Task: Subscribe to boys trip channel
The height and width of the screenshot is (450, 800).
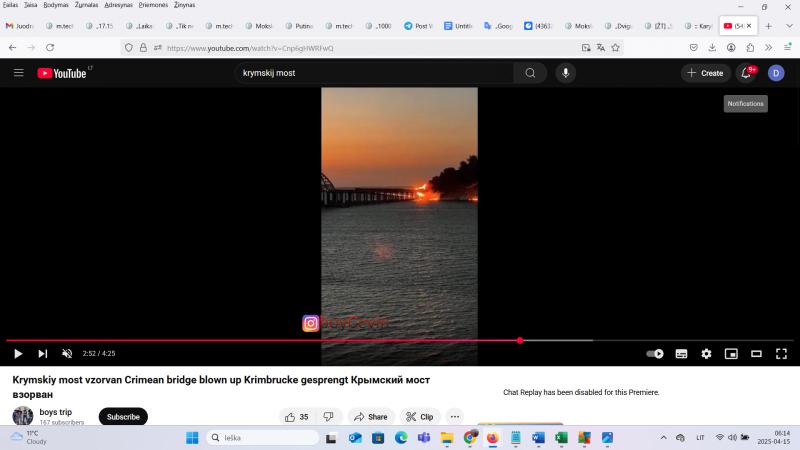Action: (123, 417)
